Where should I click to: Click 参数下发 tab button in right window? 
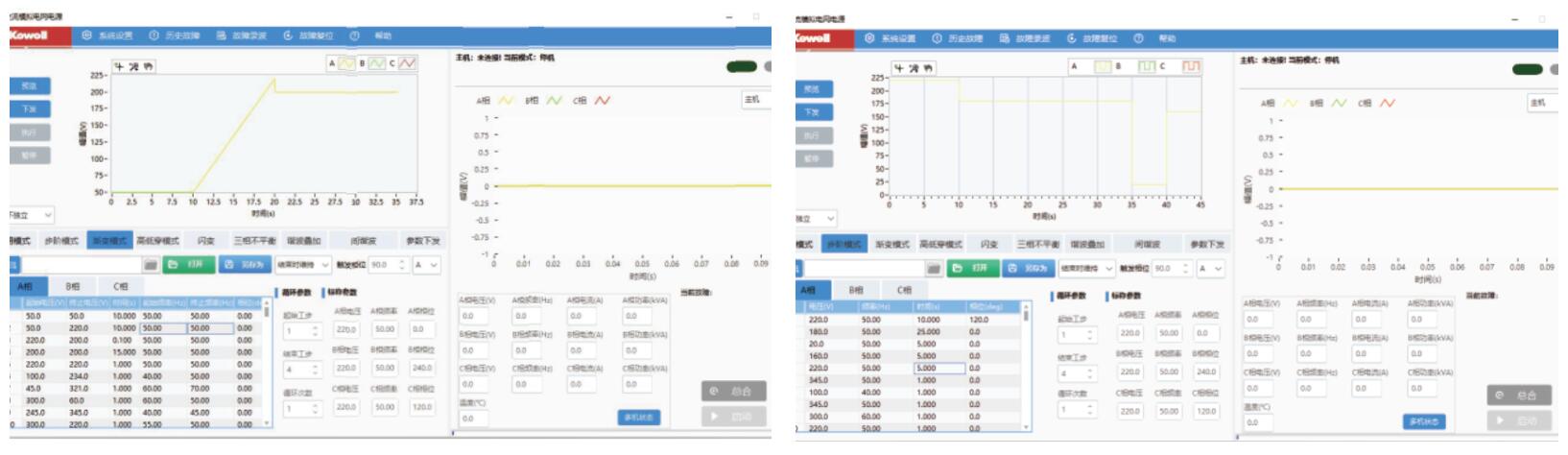click(x=1207, y=245)
